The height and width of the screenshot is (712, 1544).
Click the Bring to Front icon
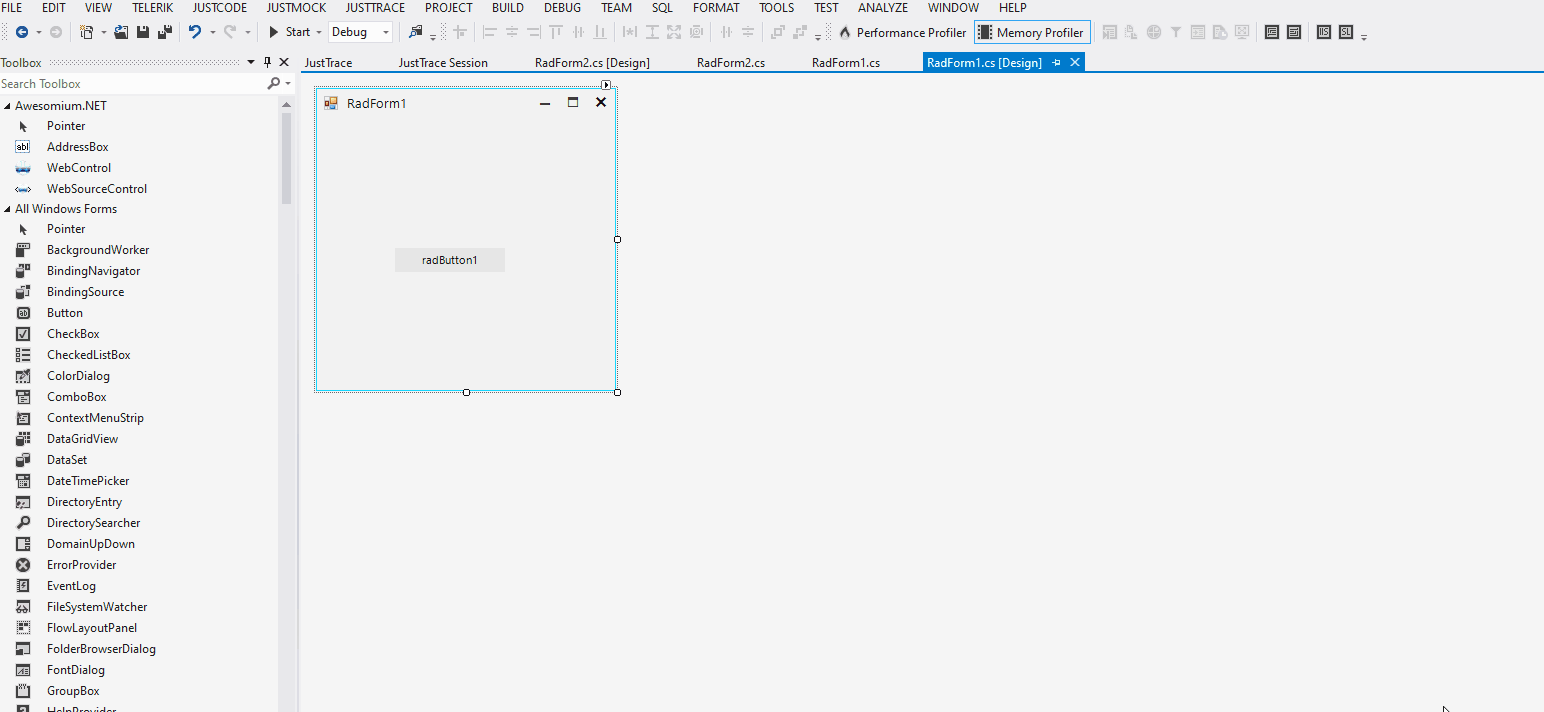[x=778, y=32]
